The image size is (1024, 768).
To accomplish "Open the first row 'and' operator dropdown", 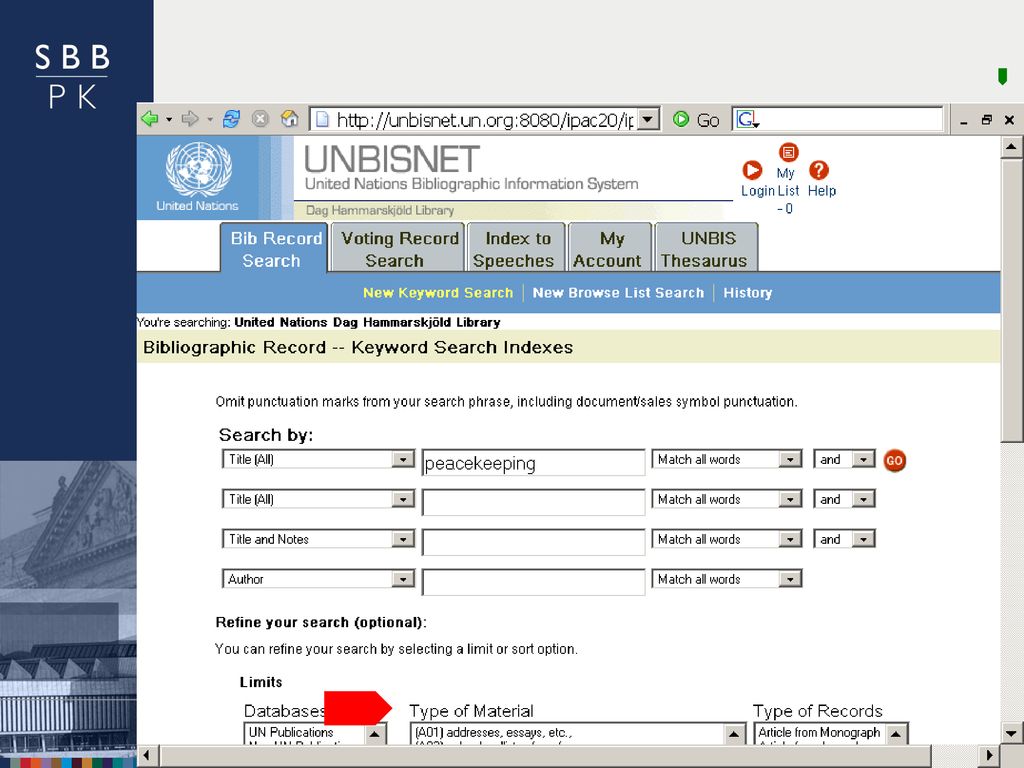I will pyautogui.click(x=863, y=460).
